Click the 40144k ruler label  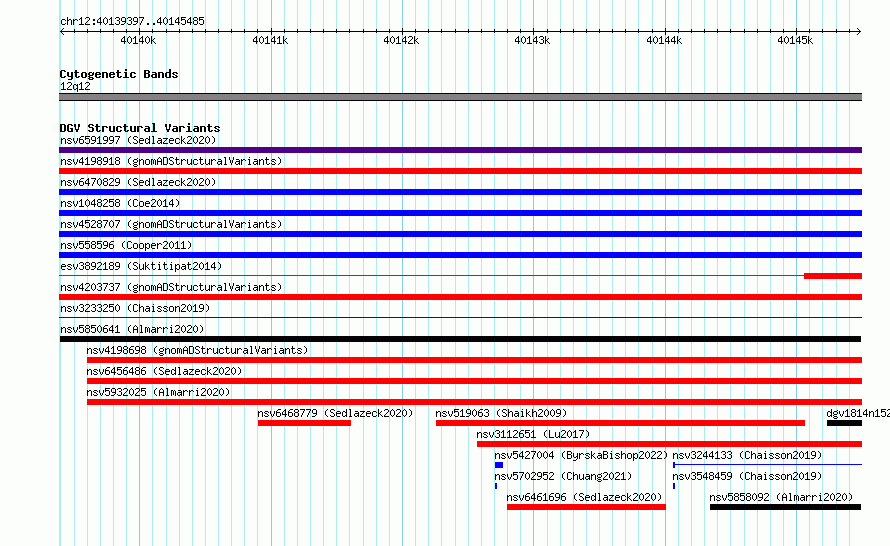click(664, 40)
